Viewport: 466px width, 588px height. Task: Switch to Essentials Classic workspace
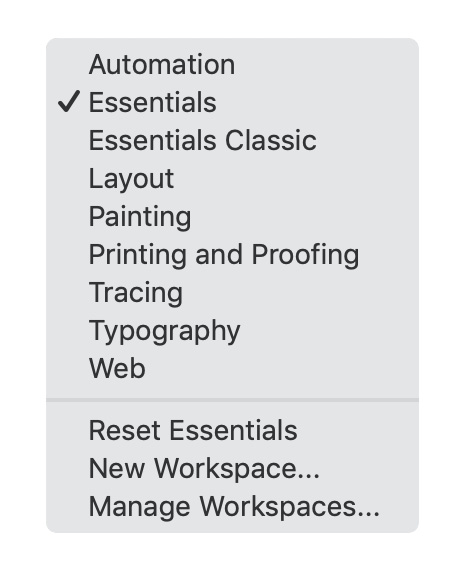(232, 140)
